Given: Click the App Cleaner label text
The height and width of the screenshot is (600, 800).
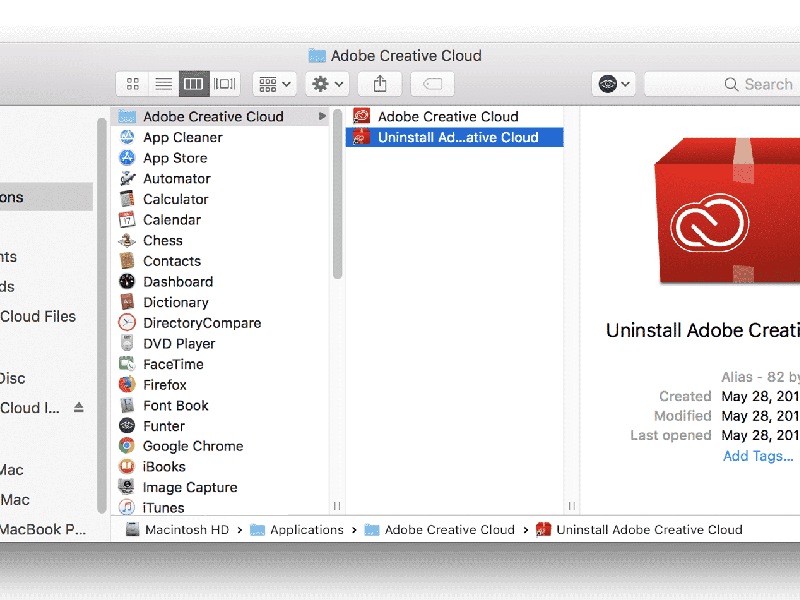Looking at the screenshot, I should (183, 137).
